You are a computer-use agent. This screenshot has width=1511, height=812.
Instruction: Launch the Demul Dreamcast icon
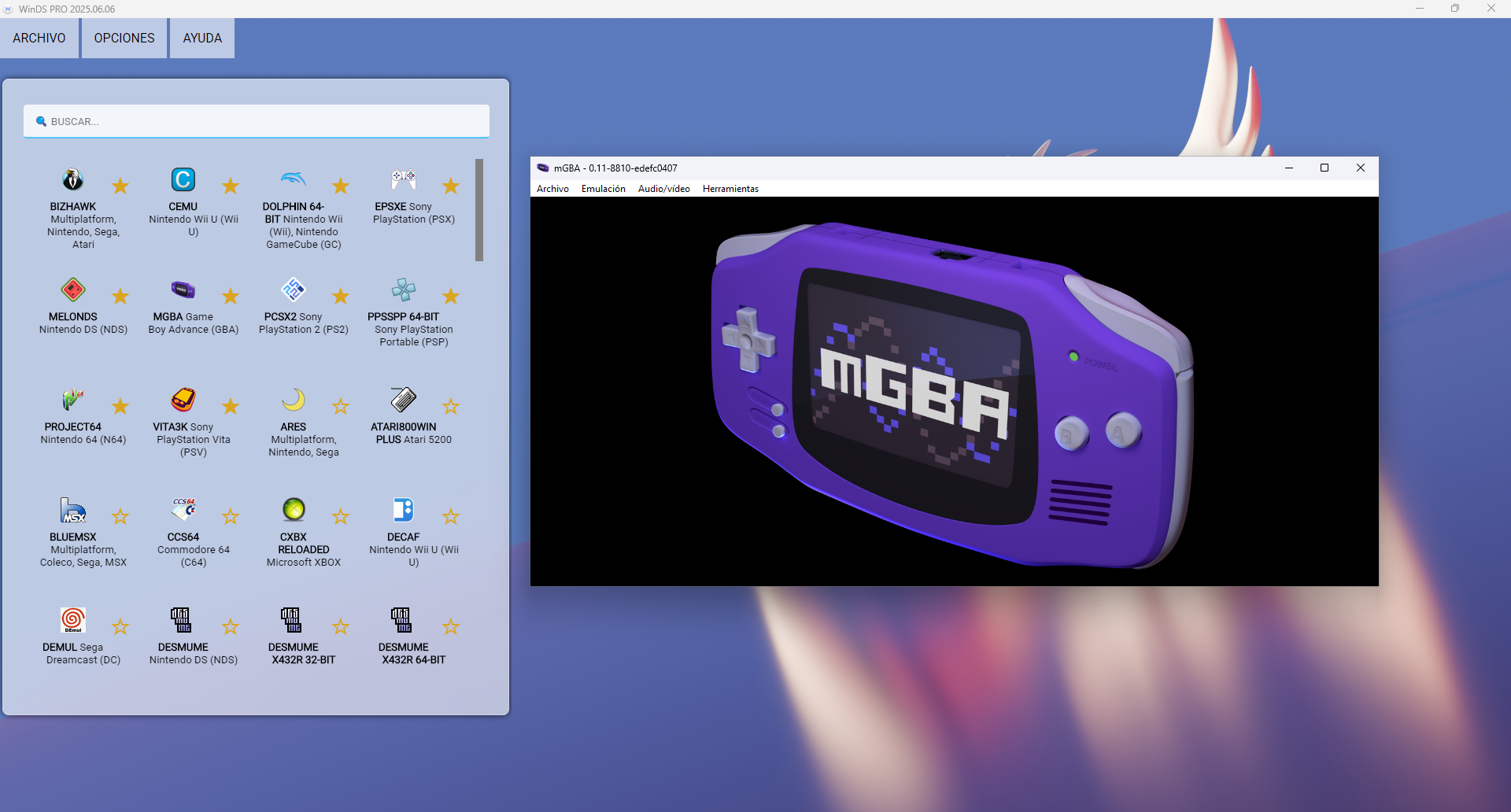tap(73, 620)
